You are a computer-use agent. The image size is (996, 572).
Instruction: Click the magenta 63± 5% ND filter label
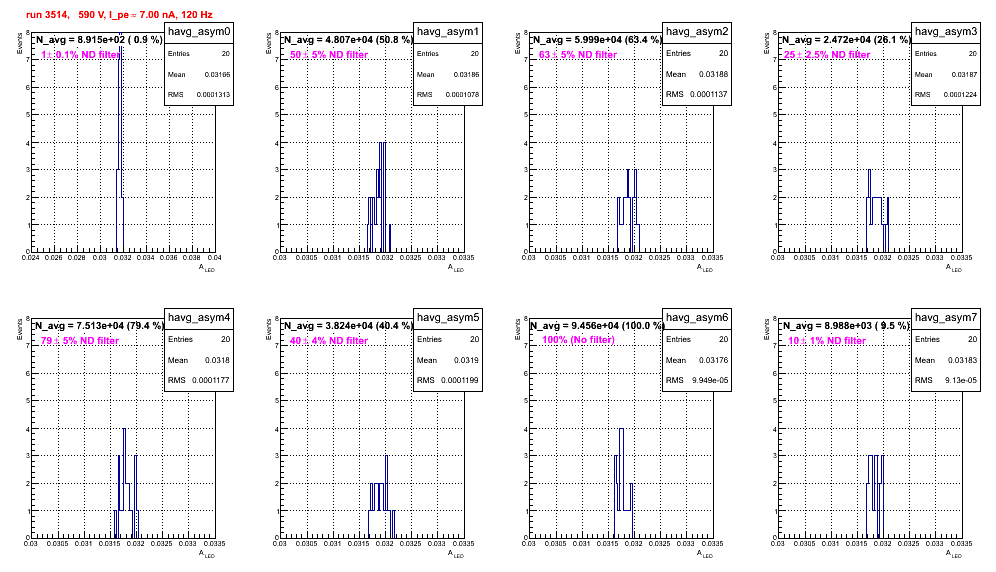(578, 55)
